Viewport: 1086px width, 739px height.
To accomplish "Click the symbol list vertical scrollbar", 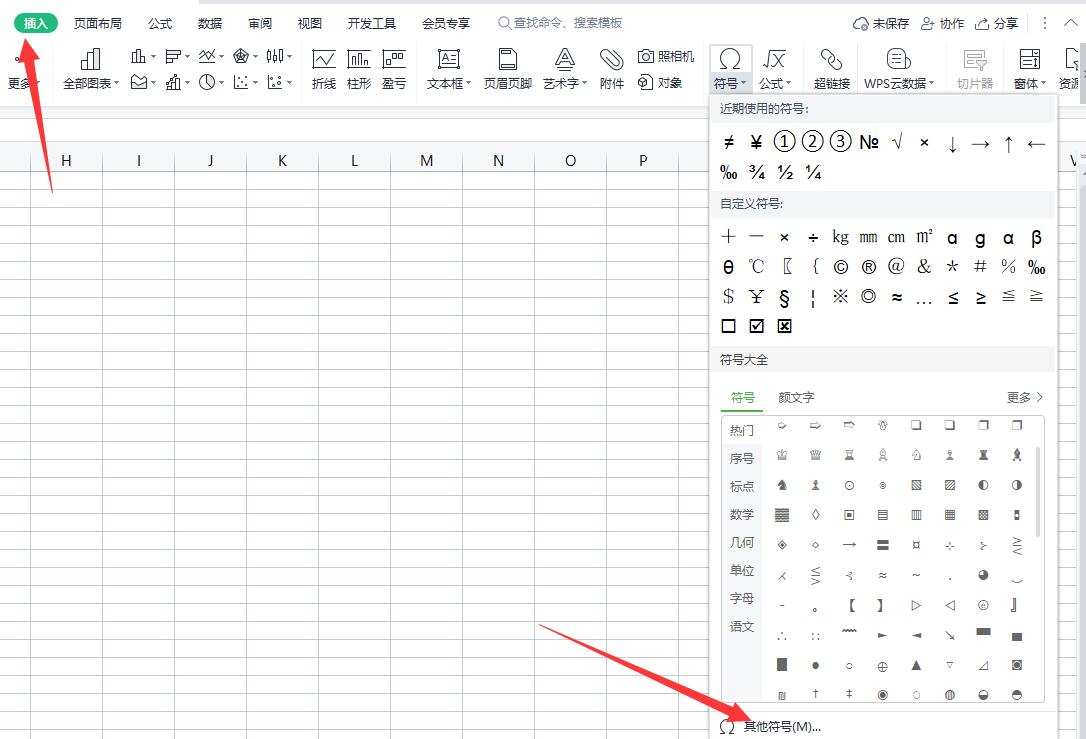I will pos(1038,490).
